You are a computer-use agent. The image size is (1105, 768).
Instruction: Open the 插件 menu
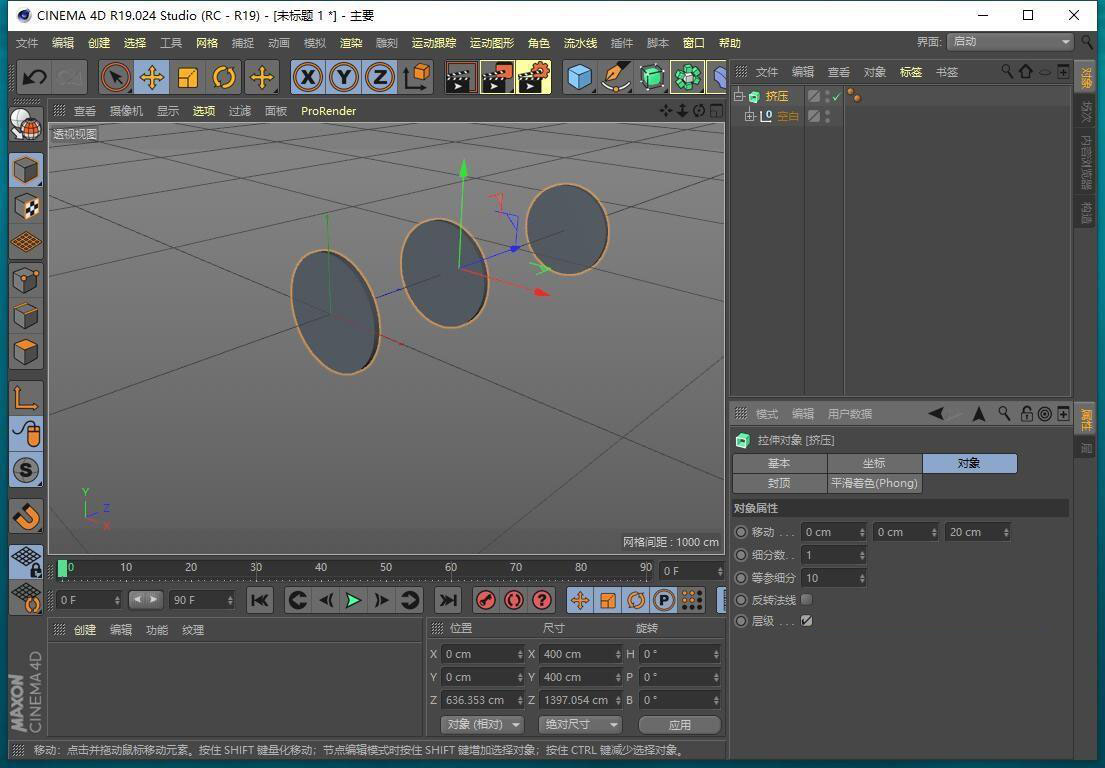[x=622, y=43]
